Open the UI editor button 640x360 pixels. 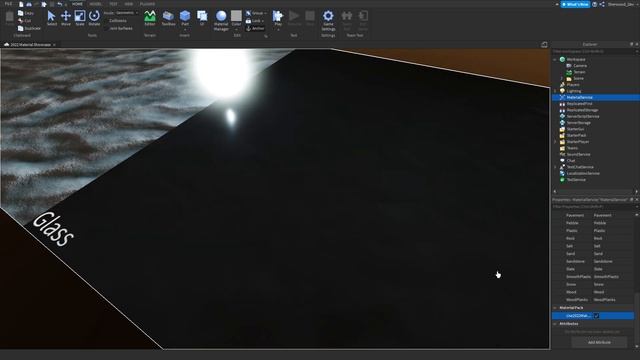pyautogui.click(x=202, y=18)
